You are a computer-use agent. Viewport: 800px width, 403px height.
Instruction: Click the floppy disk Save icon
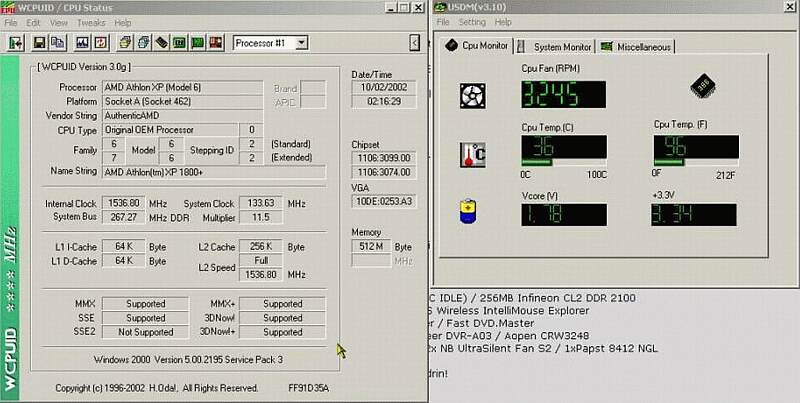pos(40,43)
